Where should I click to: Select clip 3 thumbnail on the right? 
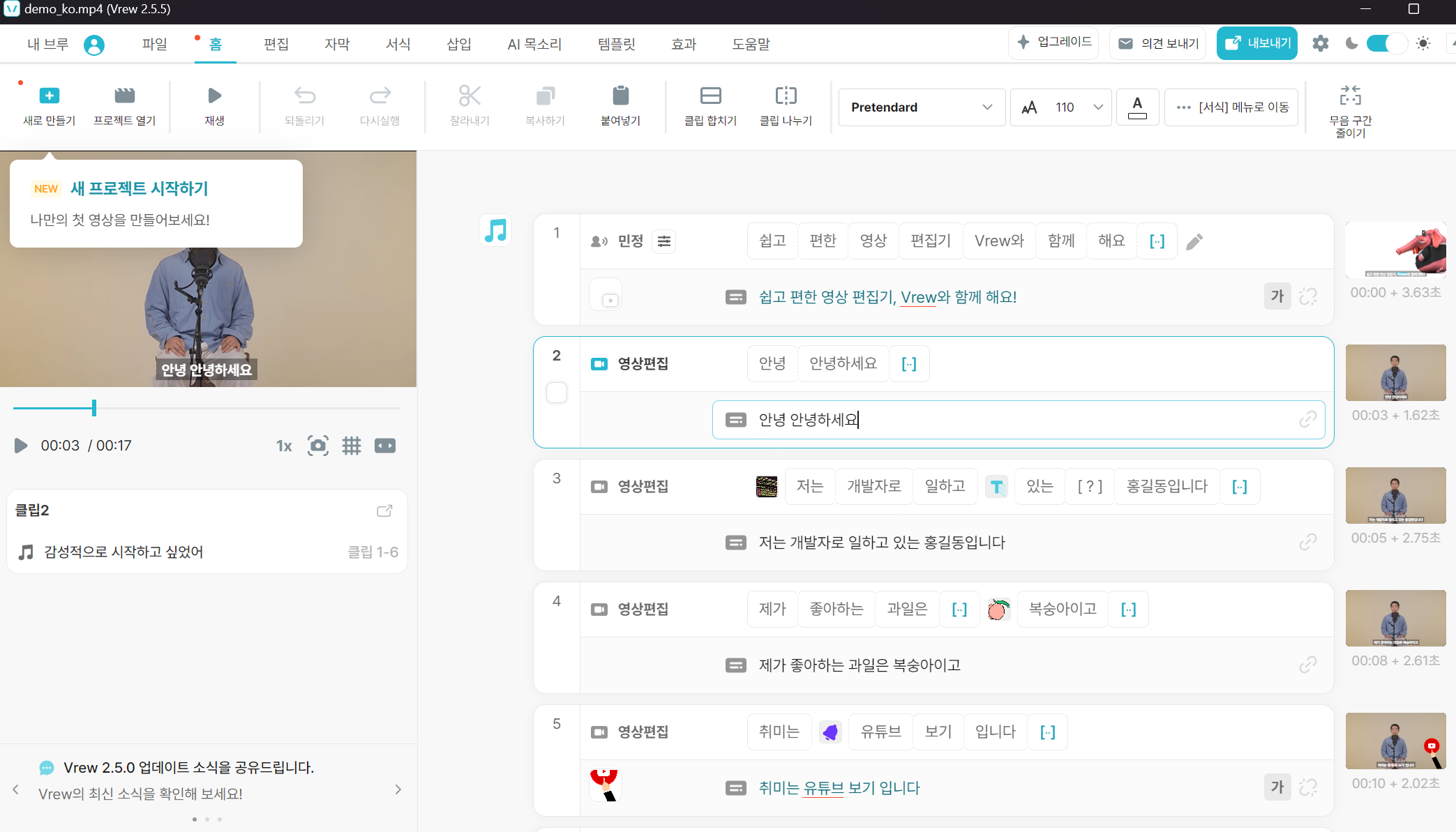(x=1395, y=495)
